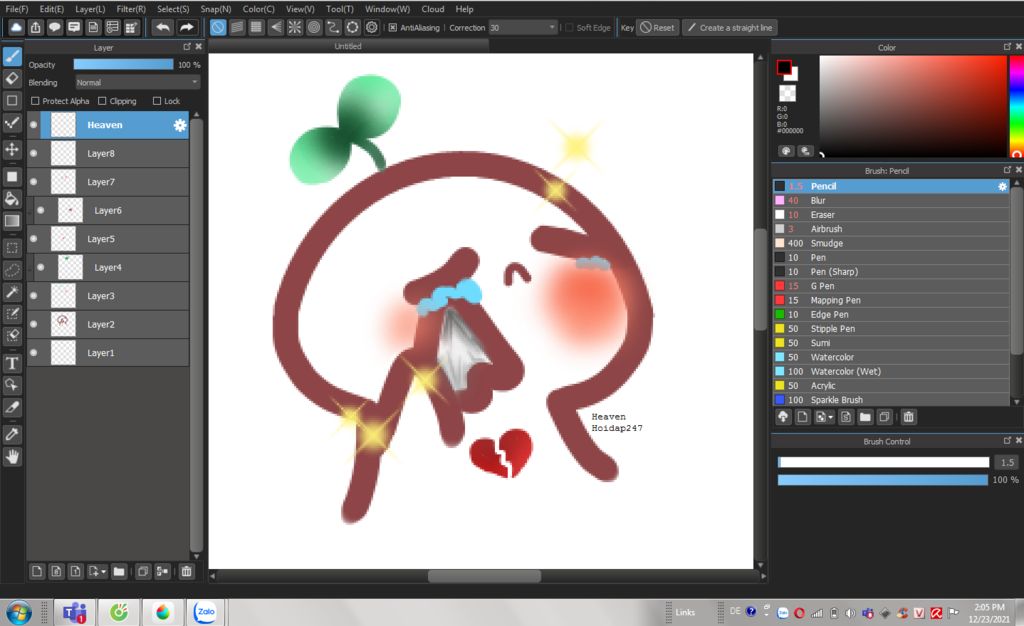Select the Watercolor (Wet) brush
Screen dimensions: 1024x626
click(891, 371)
